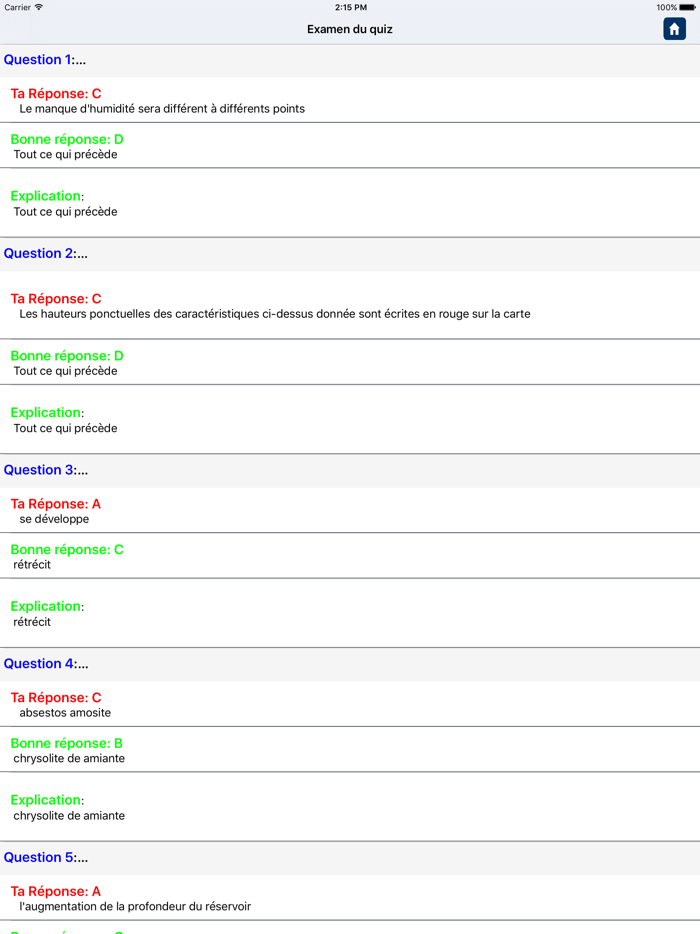Click 'l'augmentation de la profondeur du réservoir' text
The width and height of the screenshot is (700, 934).
pyautogui.click(x=135, y=907)
